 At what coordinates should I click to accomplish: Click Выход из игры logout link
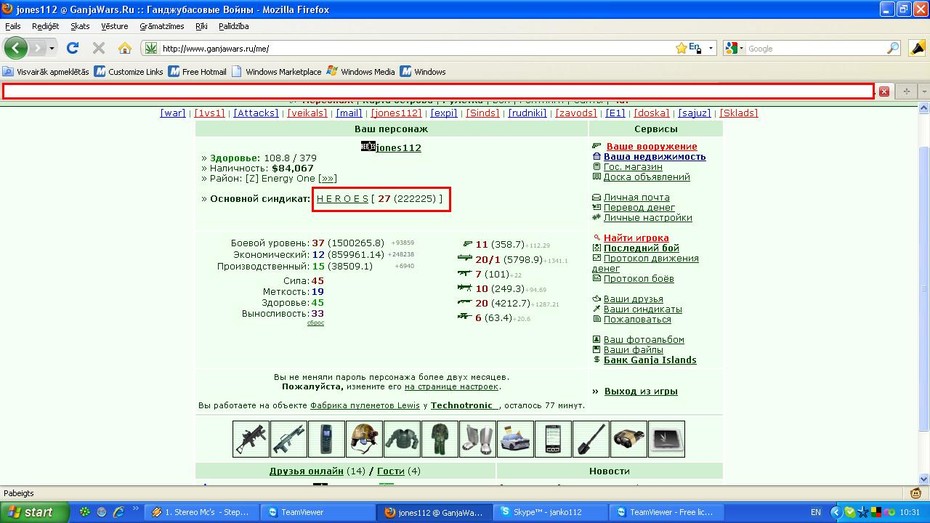click(641, 391)
